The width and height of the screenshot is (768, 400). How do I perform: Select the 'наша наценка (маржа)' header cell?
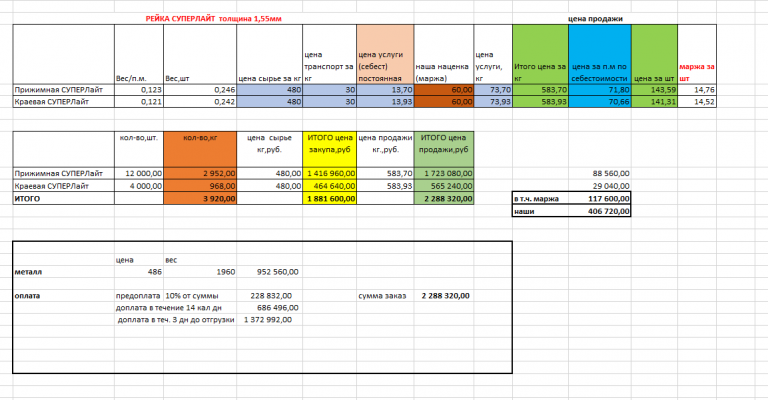click(x=444, y=54)
